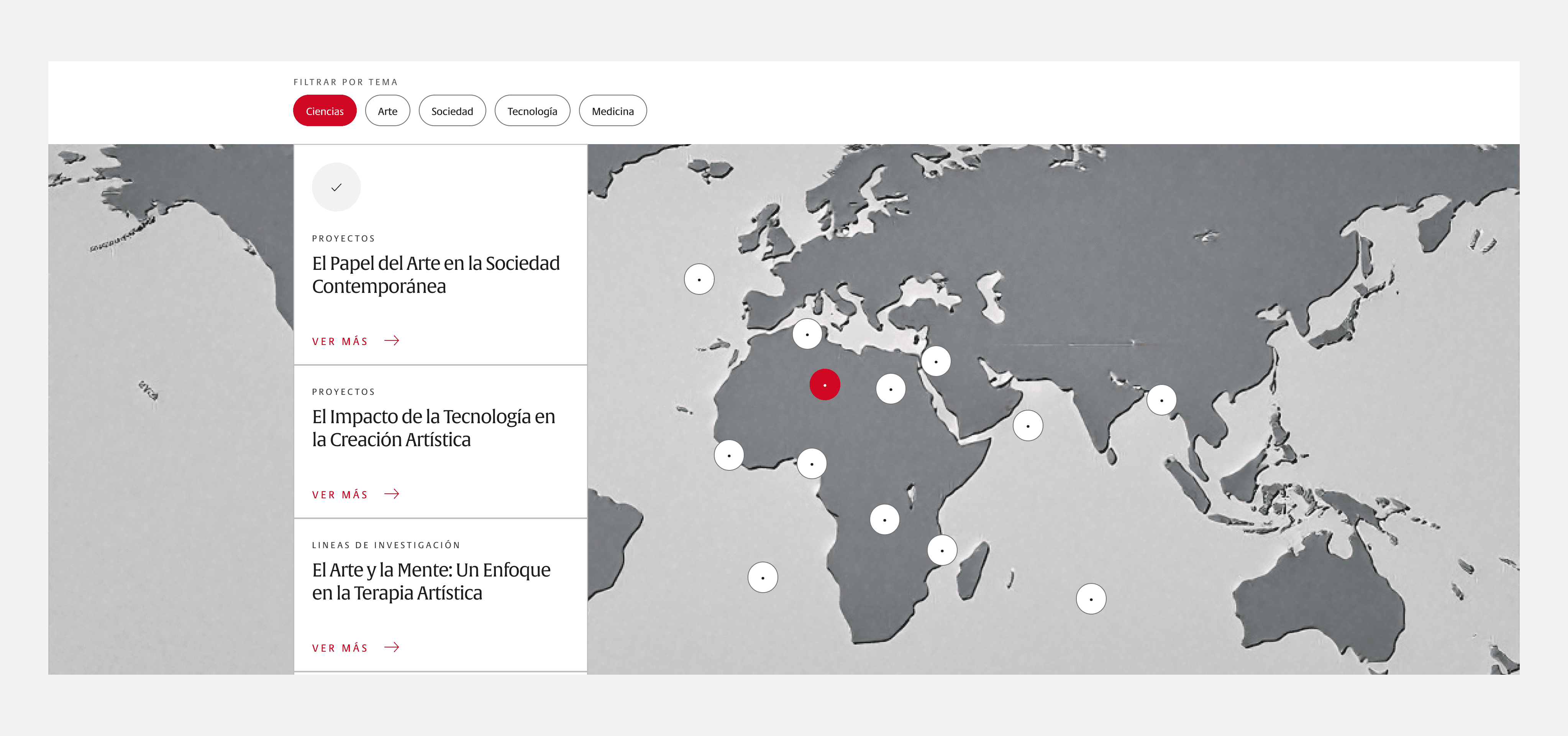Viewport: 1568px width, 736px height.
Task: Click the map marker in the Atlantic west of Europe
Action: (x=699, y=279)
